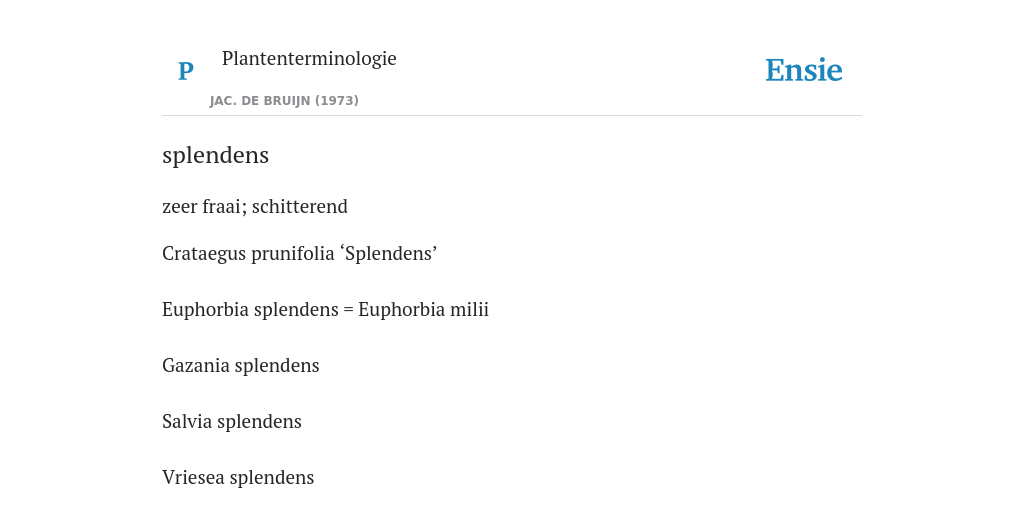Click the equals sign in the Euphorbia line
Image resolution: width=1024 pixels, height=512 pixels.
click(348, 310)
